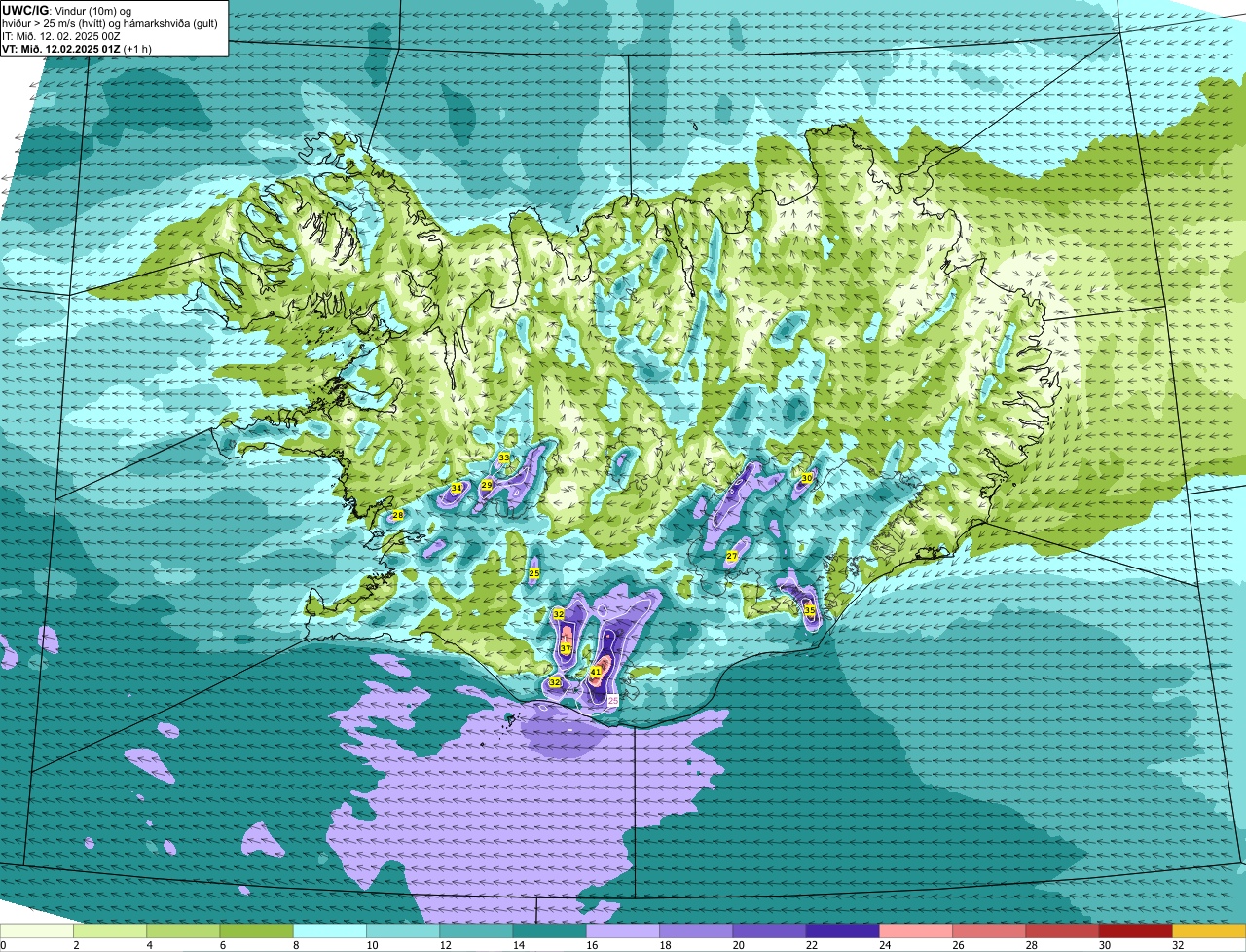
Task: Click the red 28–30 legend swatch
Action: tap(1063, 932)
